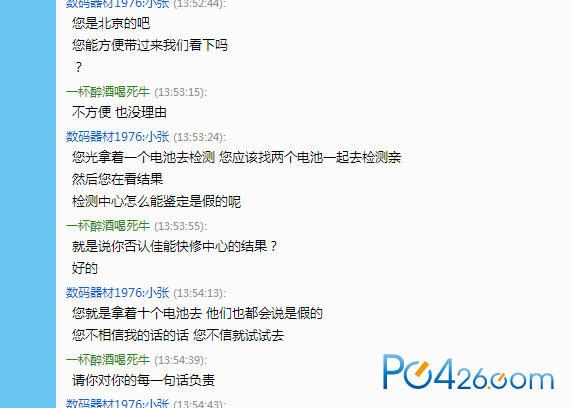Click sender name 一杯醉酒喝死牛 at 13:54:39
The image size is (573, 408).
click(108, 360)
